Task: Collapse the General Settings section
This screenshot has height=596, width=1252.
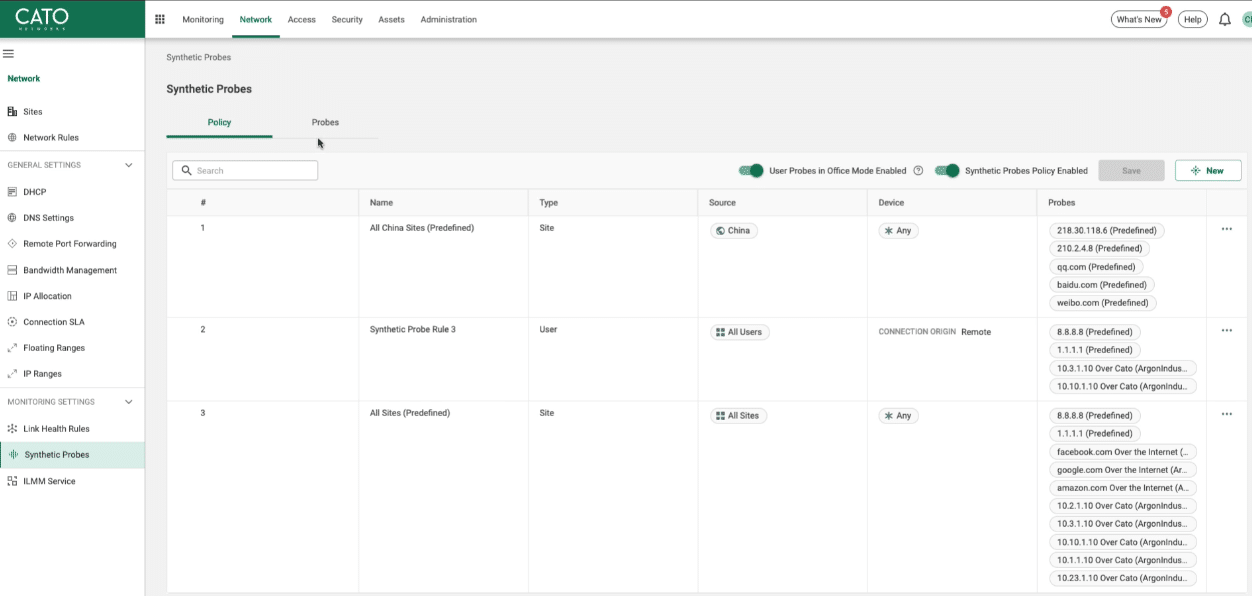Action: click(x=128, y=165)
